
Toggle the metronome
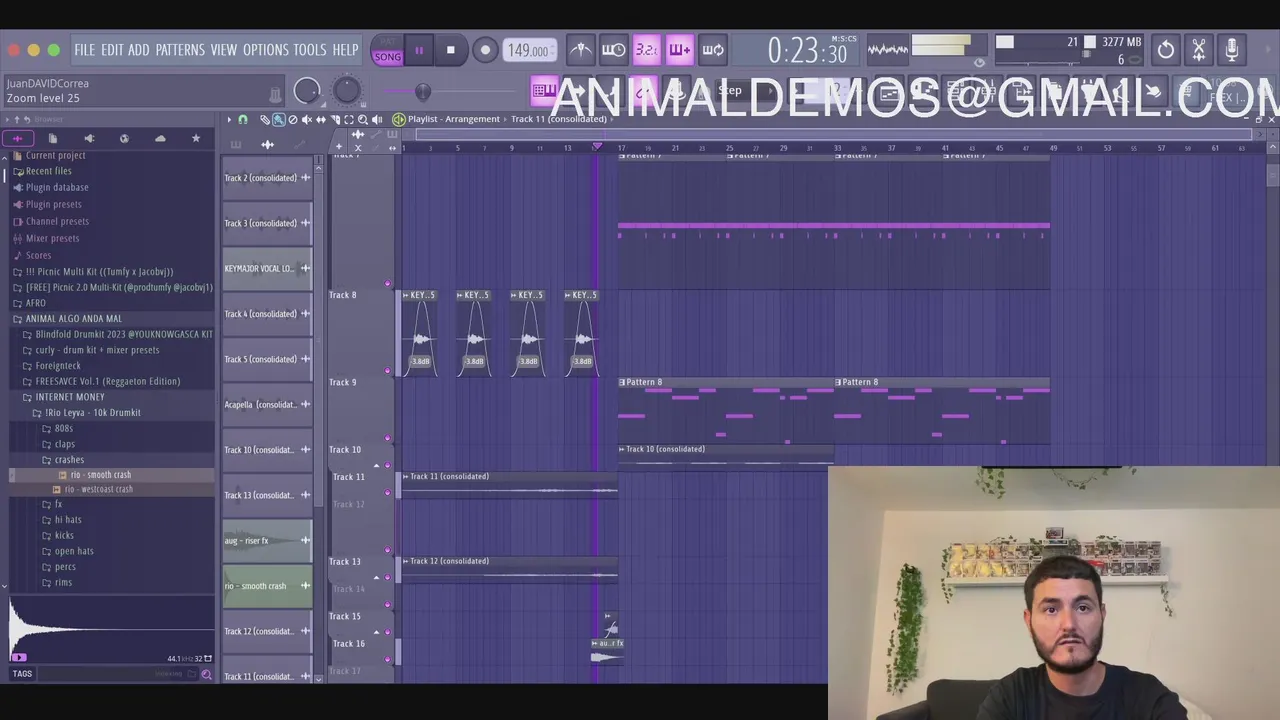pos(581,50)
